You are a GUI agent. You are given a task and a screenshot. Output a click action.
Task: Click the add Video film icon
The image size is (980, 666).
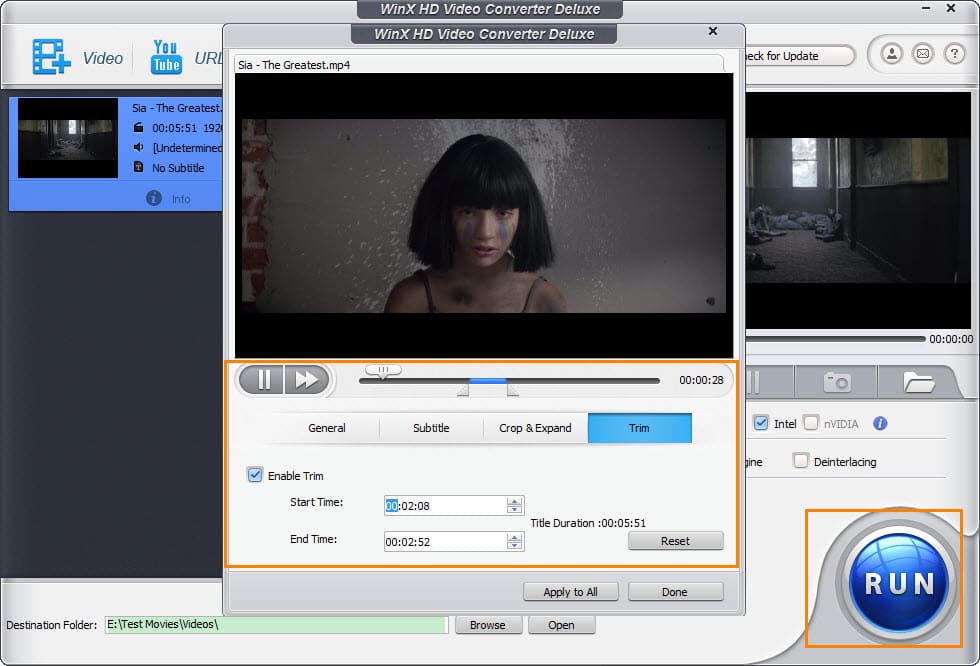[51, 57]
